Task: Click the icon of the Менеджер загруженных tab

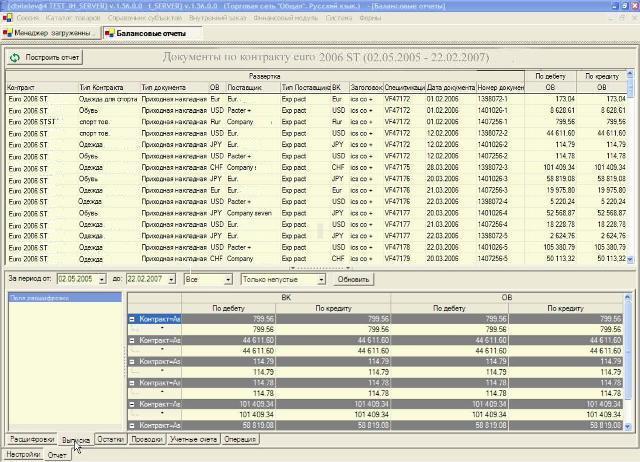Action: click(7, 33)
